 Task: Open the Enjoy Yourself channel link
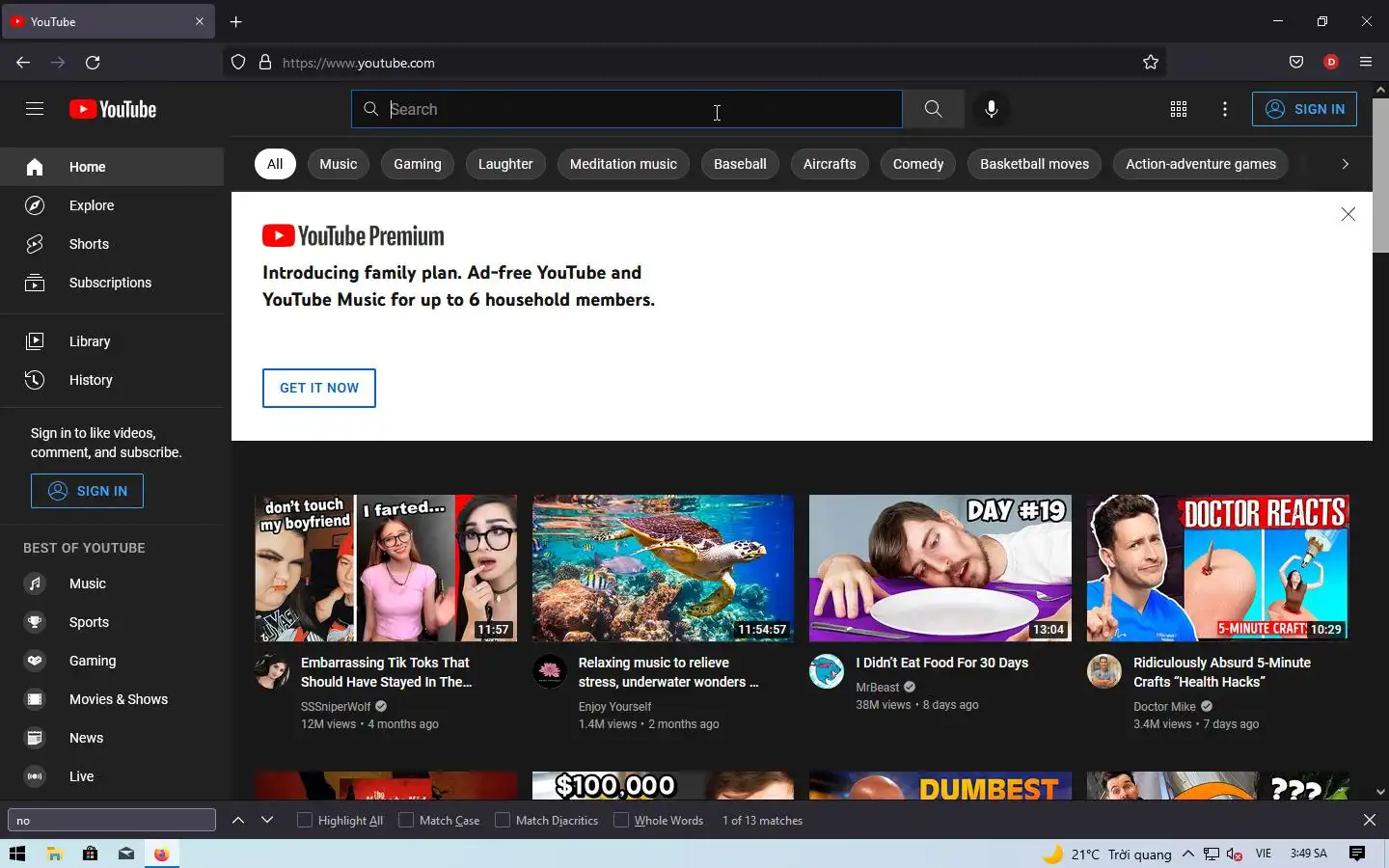click(614, 707)
